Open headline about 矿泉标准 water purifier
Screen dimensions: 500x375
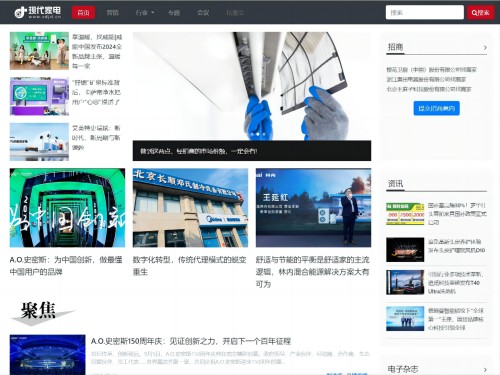tap(96, 92)
